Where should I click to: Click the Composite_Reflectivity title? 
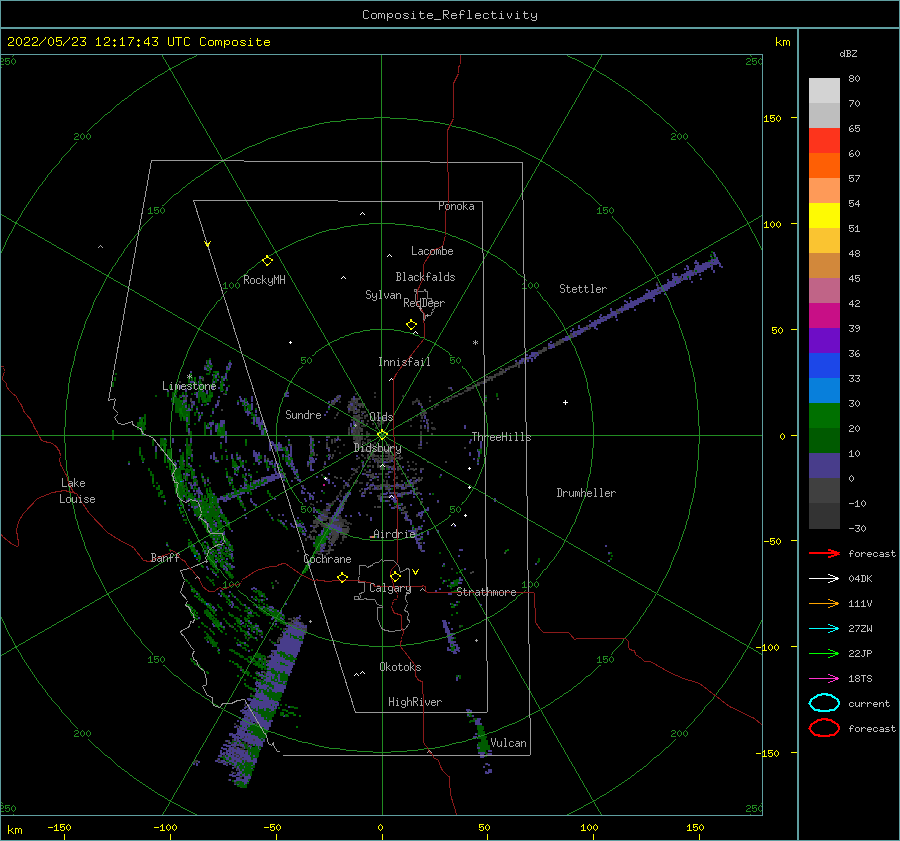(450, 15)
